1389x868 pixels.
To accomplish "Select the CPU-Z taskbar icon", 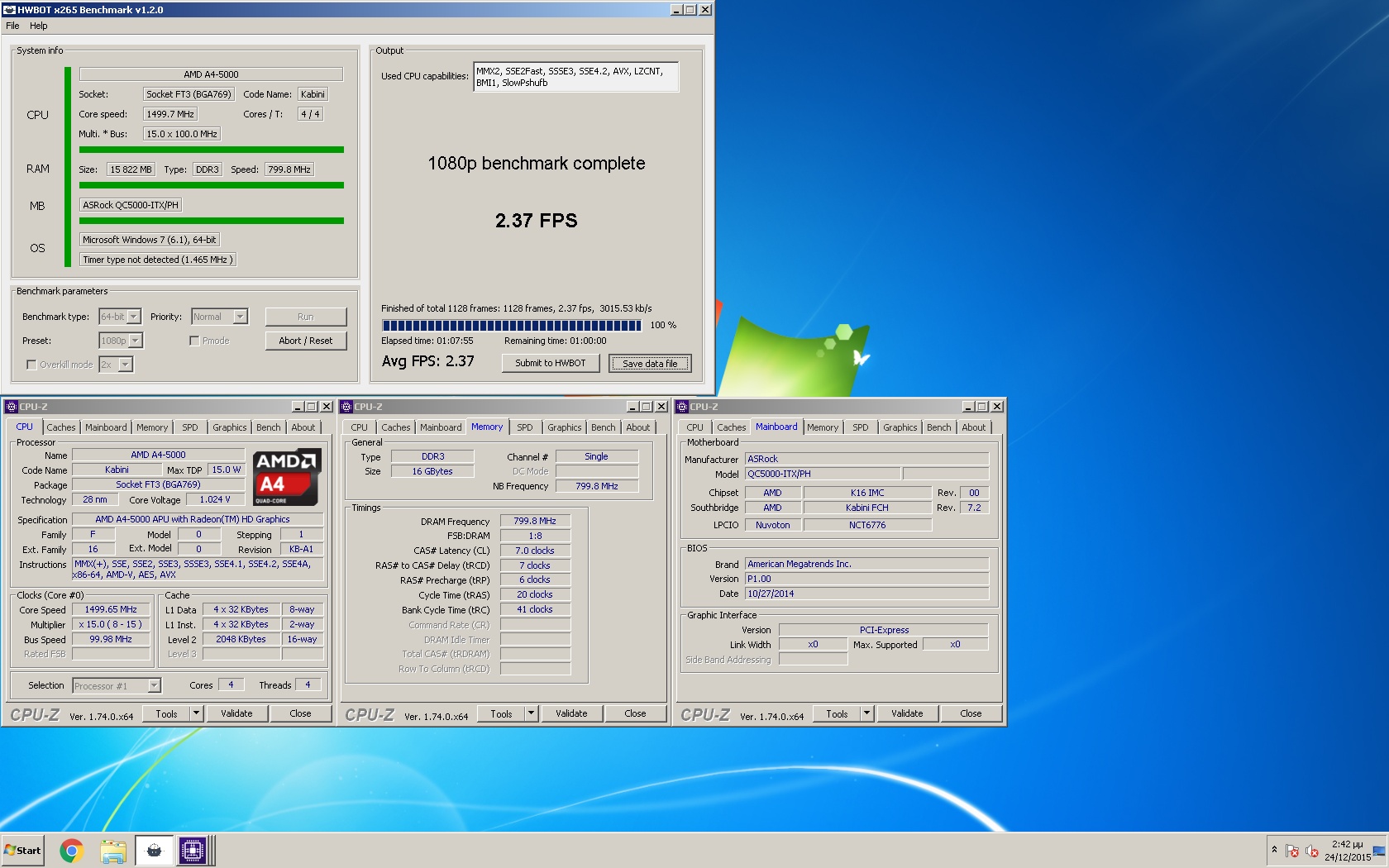I will [193, 850].
